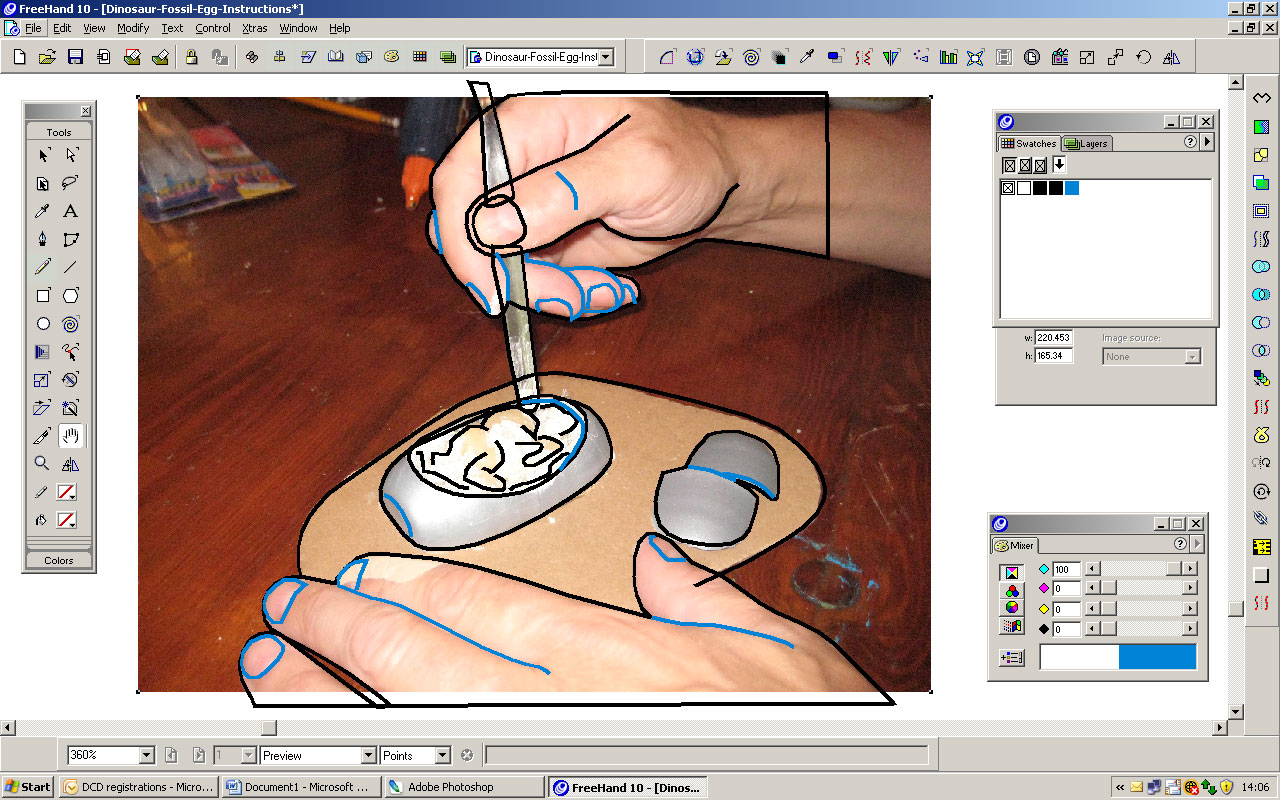This screenshot has width=1280, height=800.
Task: Select the Ellipse tool
Action: coord(43,323)
